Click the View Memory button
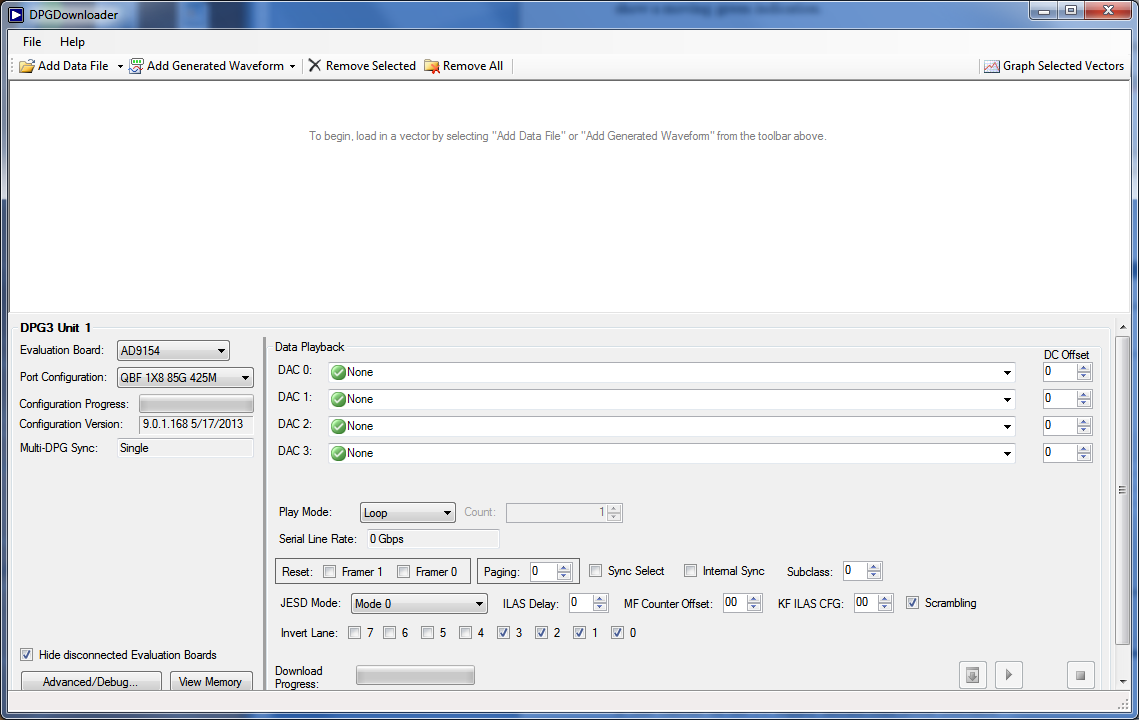 [211, 681]
